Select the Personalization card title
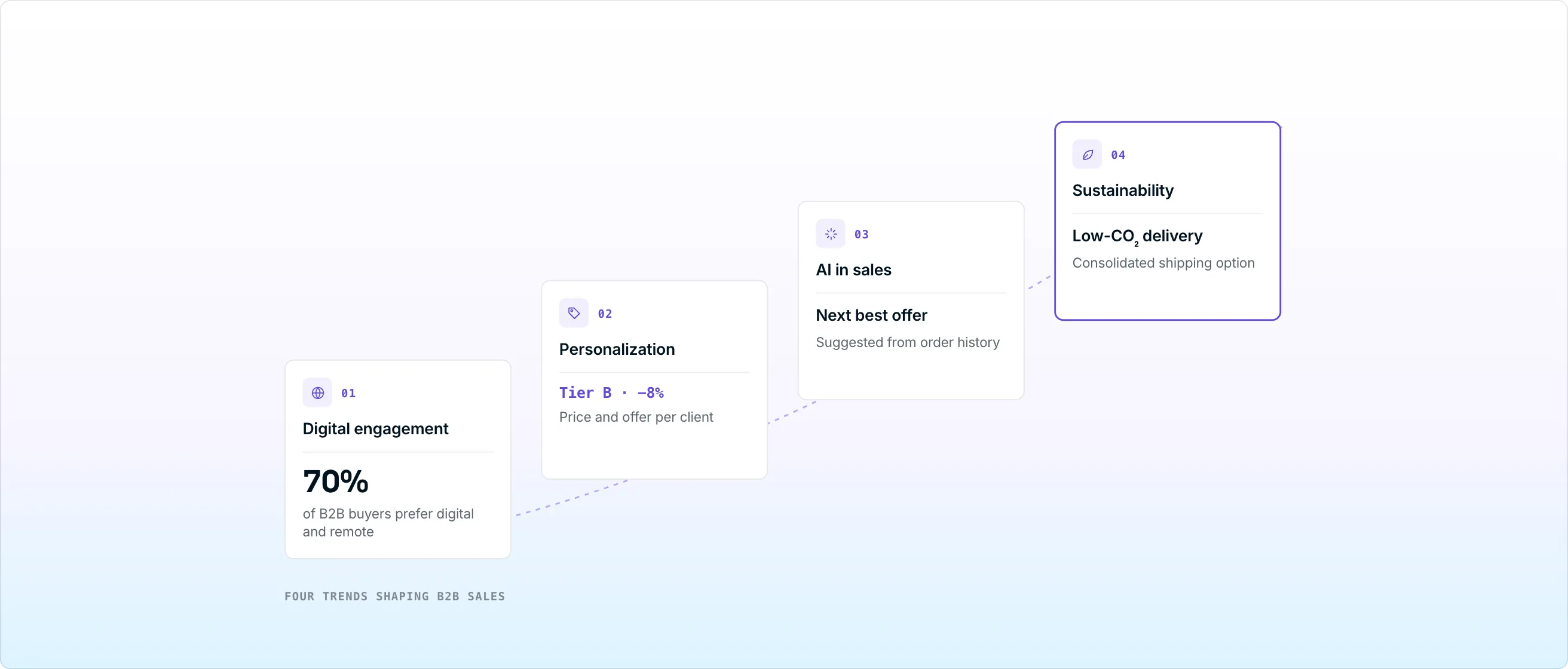The image size is (1568, 669). 617,349
